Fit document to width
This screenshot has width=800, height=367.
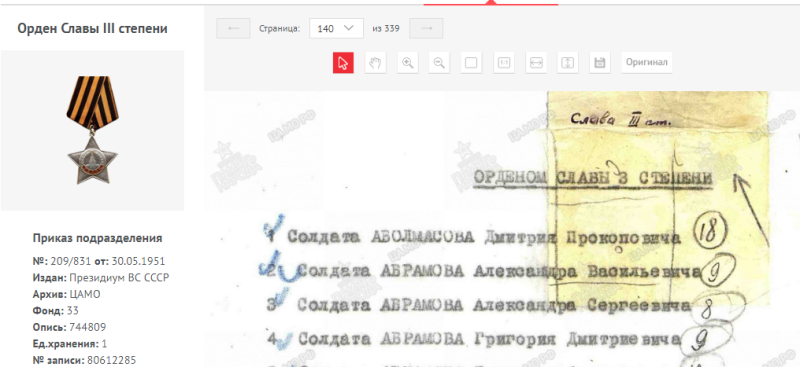pos(536,63)
